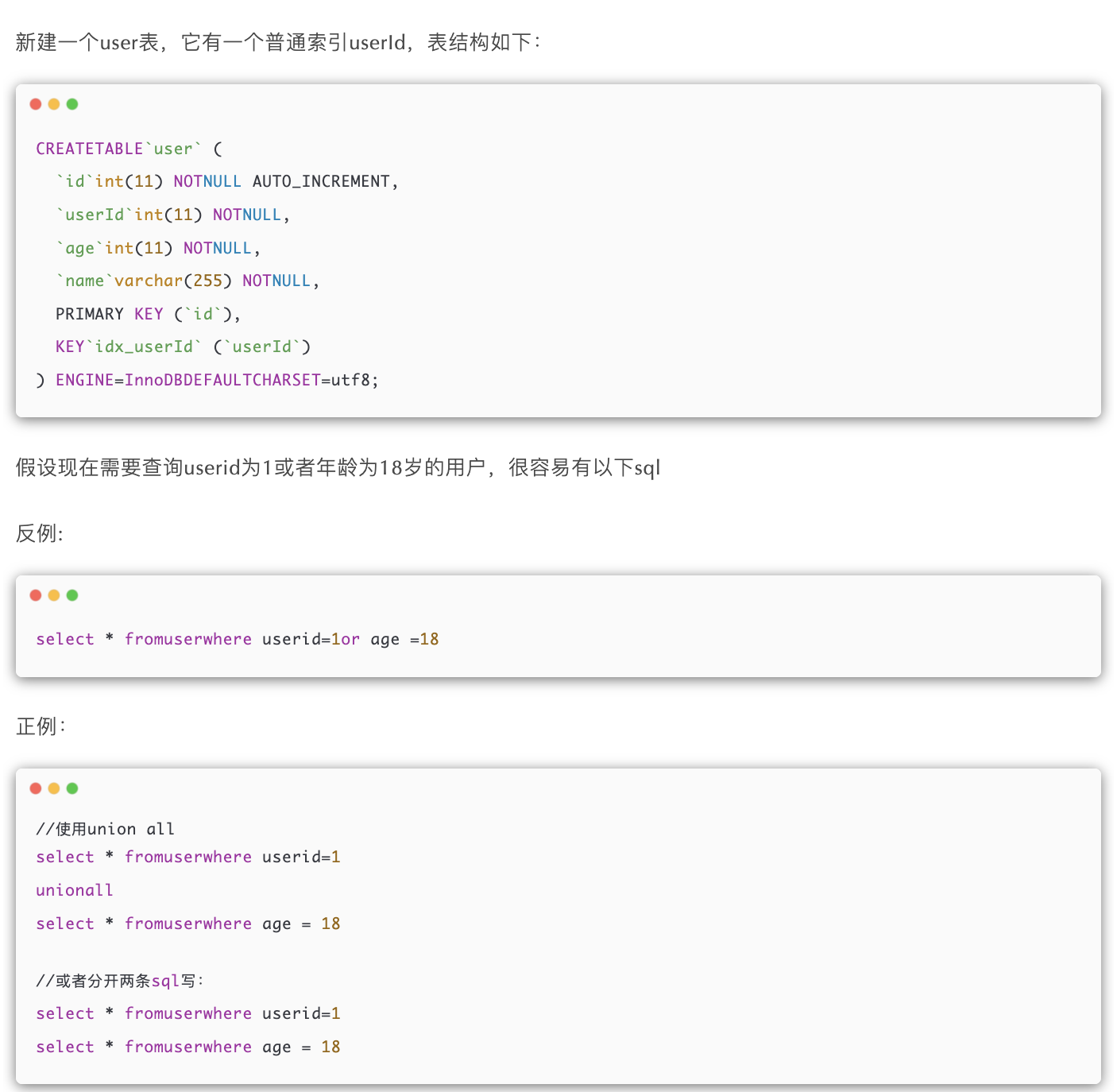This screenshot has width=1117, height=1092.
Task: Click the ENGINE=InnoDB charset line
Action: [x=207, y=381]
